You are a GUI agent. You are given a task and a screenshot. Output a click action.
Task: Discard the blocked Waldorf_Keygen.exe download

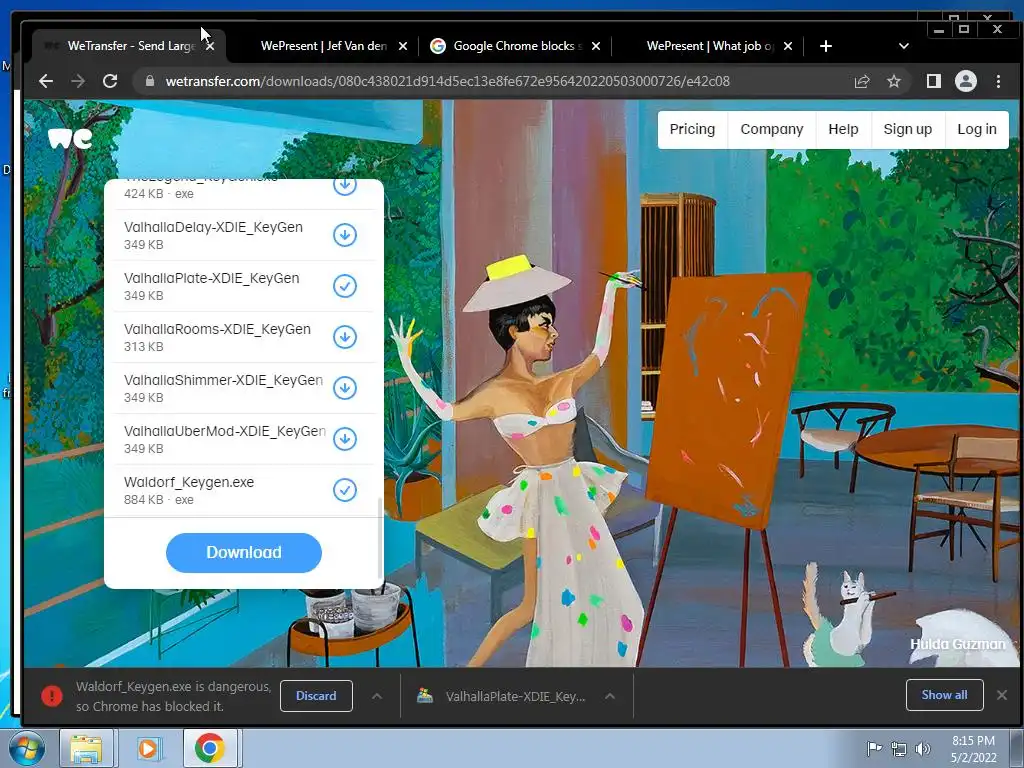(316, 696)
